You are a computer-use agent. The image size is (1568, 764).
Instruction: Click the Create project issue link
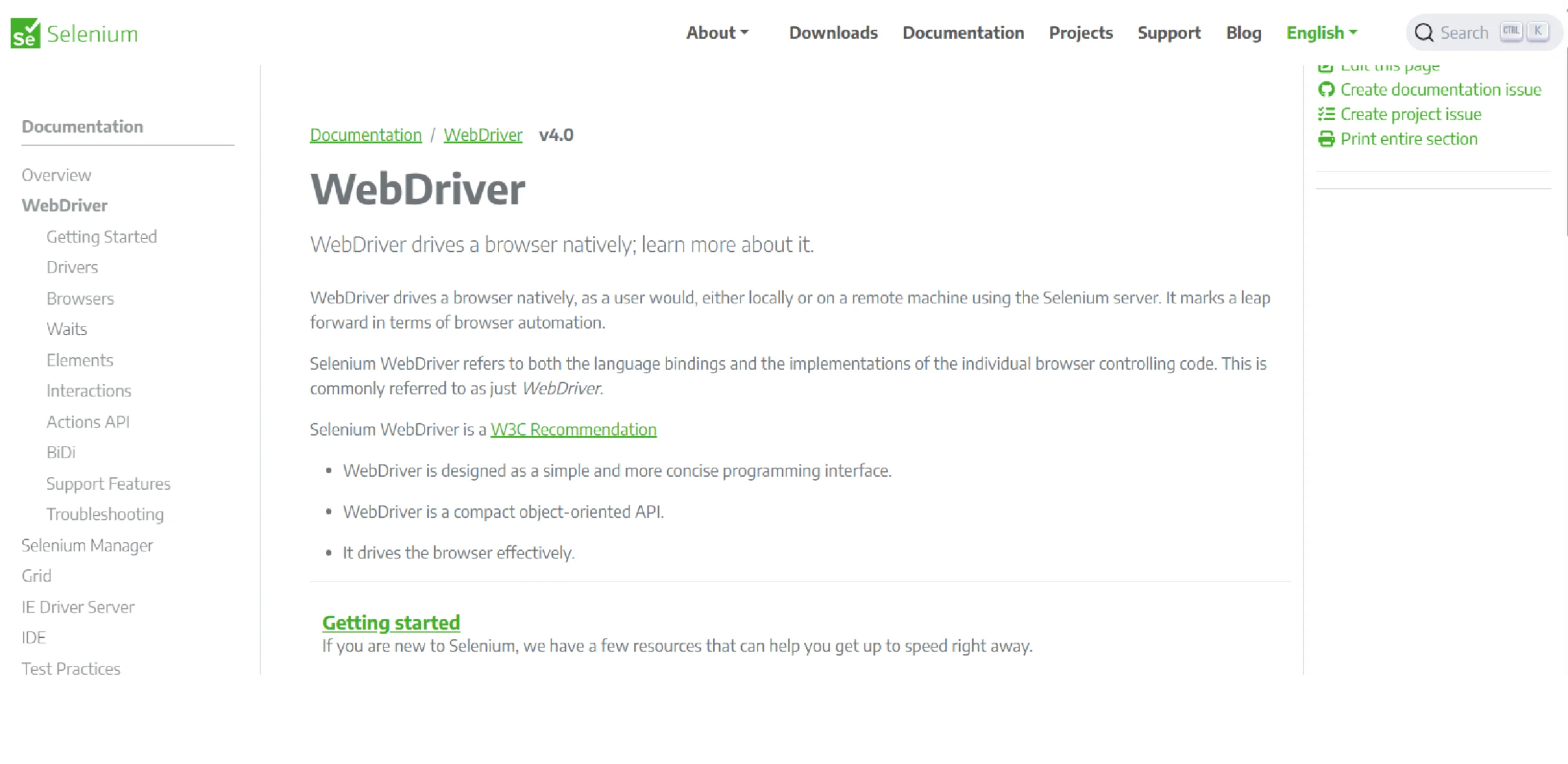(x=1411, y=114)
